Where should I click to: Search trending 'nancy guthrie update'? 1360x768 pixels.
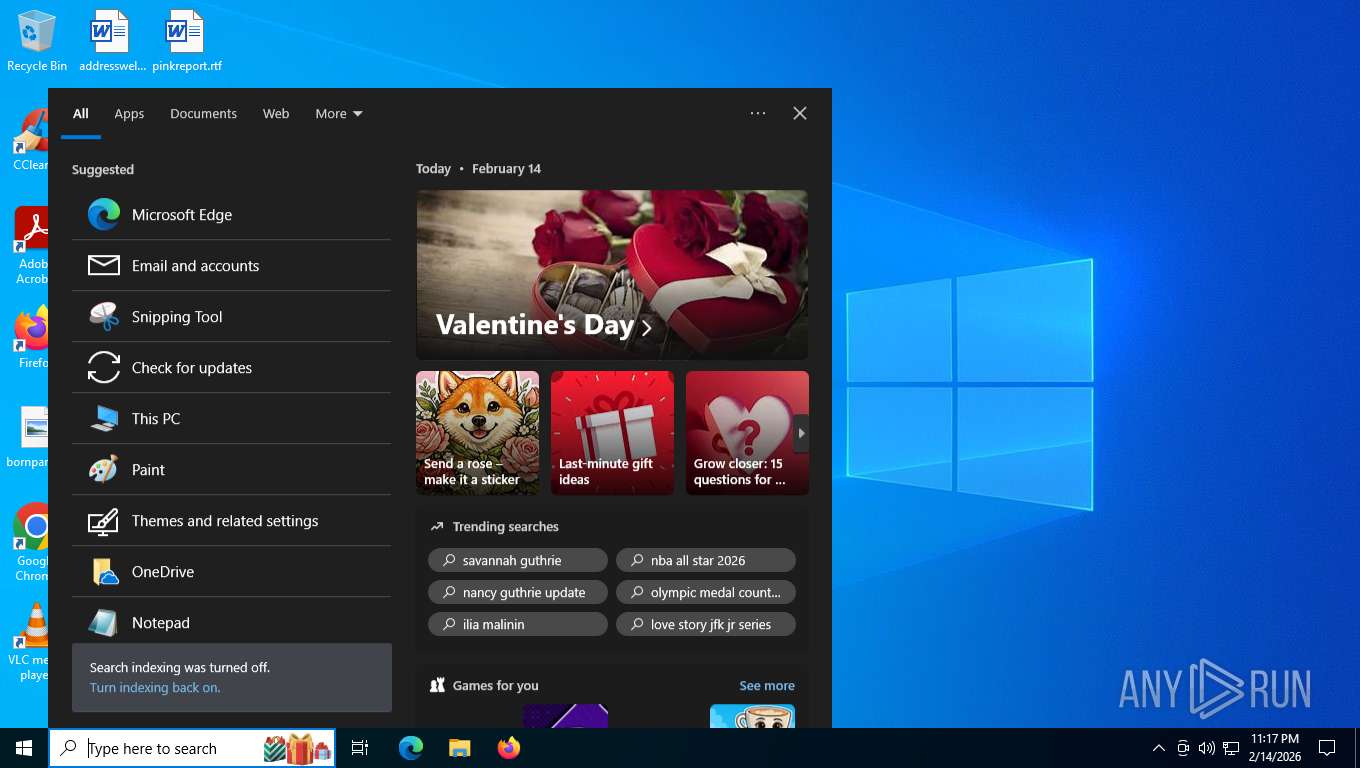point(518,592)
